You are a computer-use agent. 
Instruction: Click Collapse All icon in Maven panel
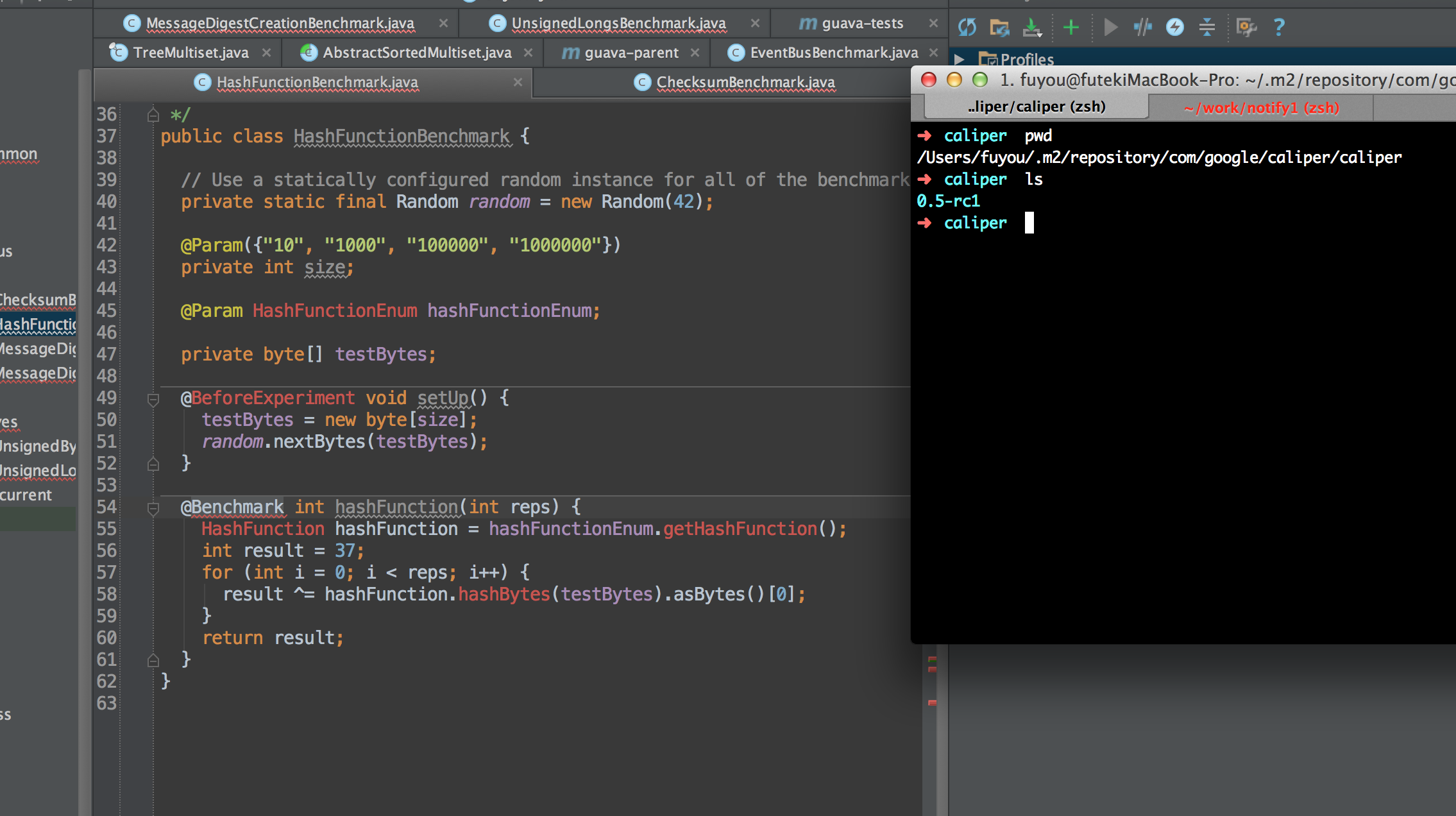[x=1206, y=27]
